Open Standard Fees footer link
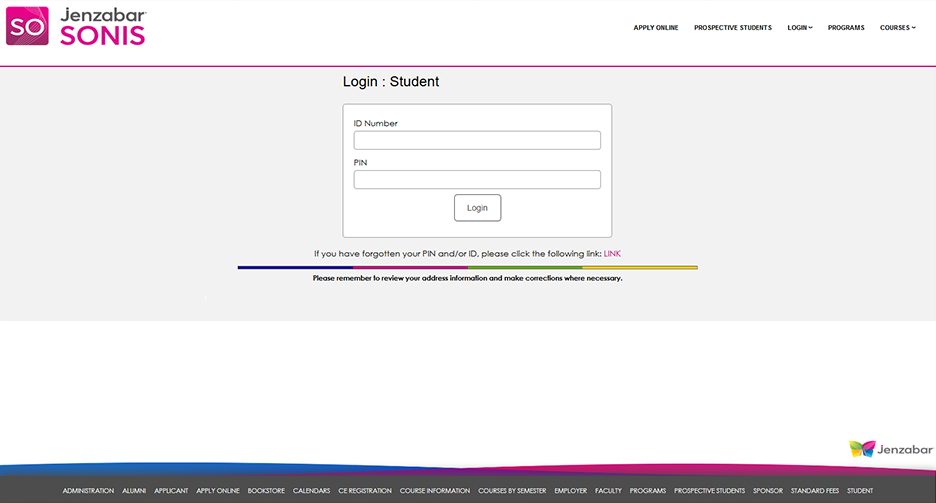The height and width of the screenshot is (503, 936). (815, 490)
